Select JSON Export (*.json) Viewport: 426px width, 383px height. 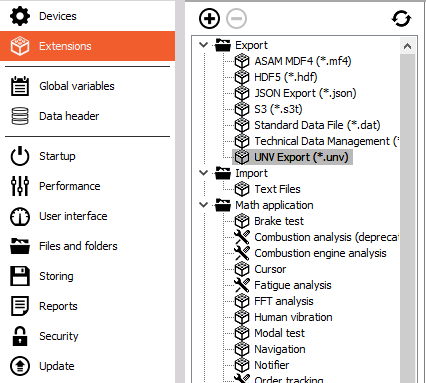tap(305, 93)
